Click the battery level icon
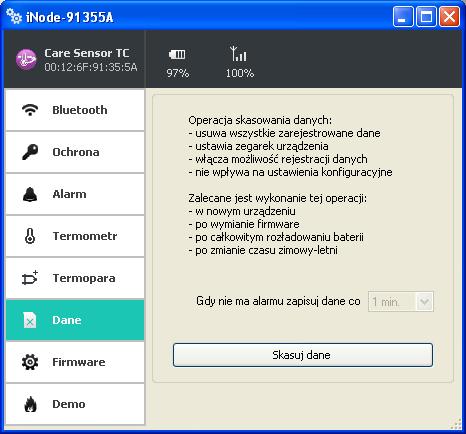The image size is (466, 434). [177, 54]
